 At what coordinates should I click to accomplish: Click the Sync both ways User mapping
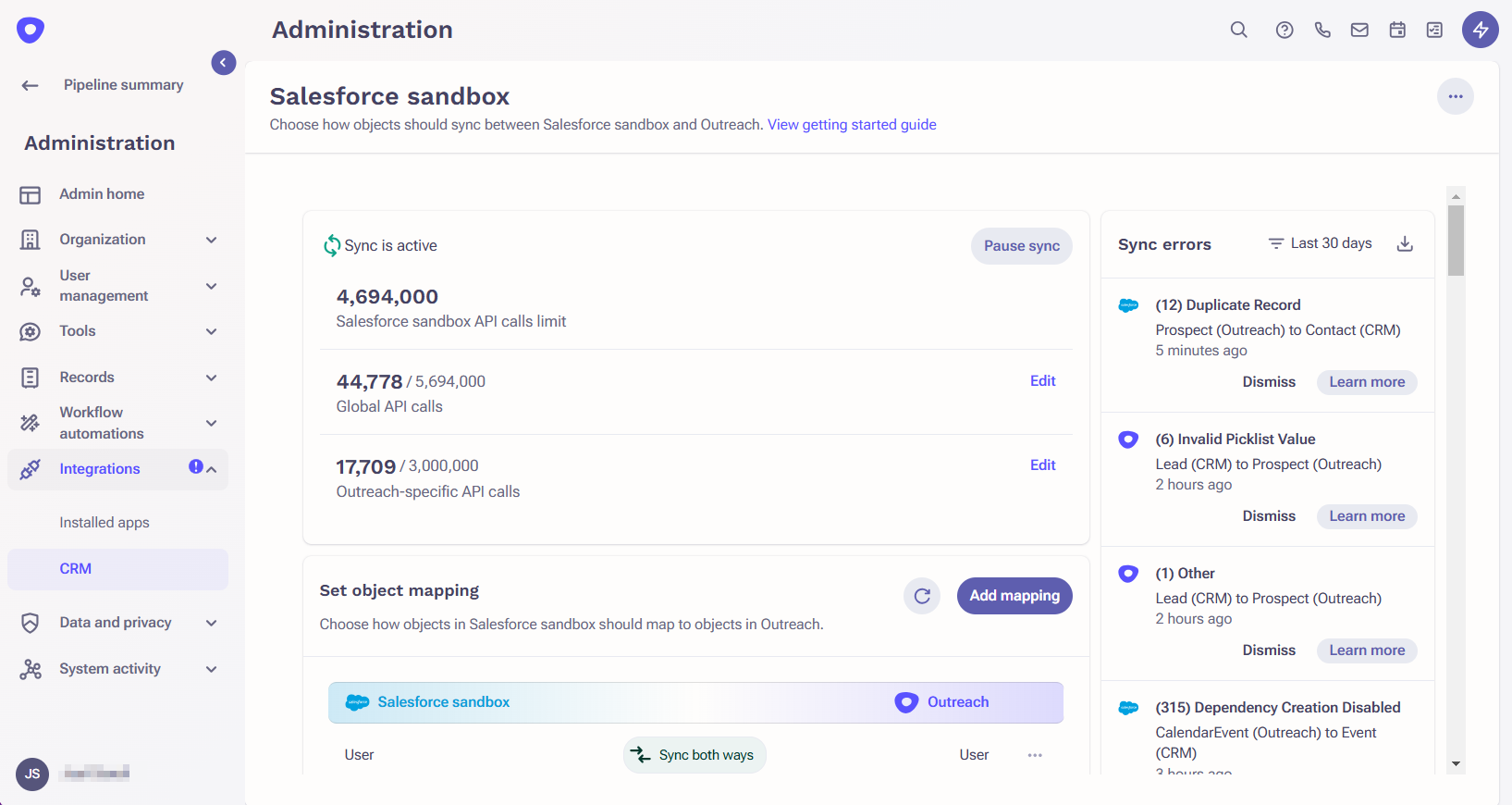(x=695, y=755)
